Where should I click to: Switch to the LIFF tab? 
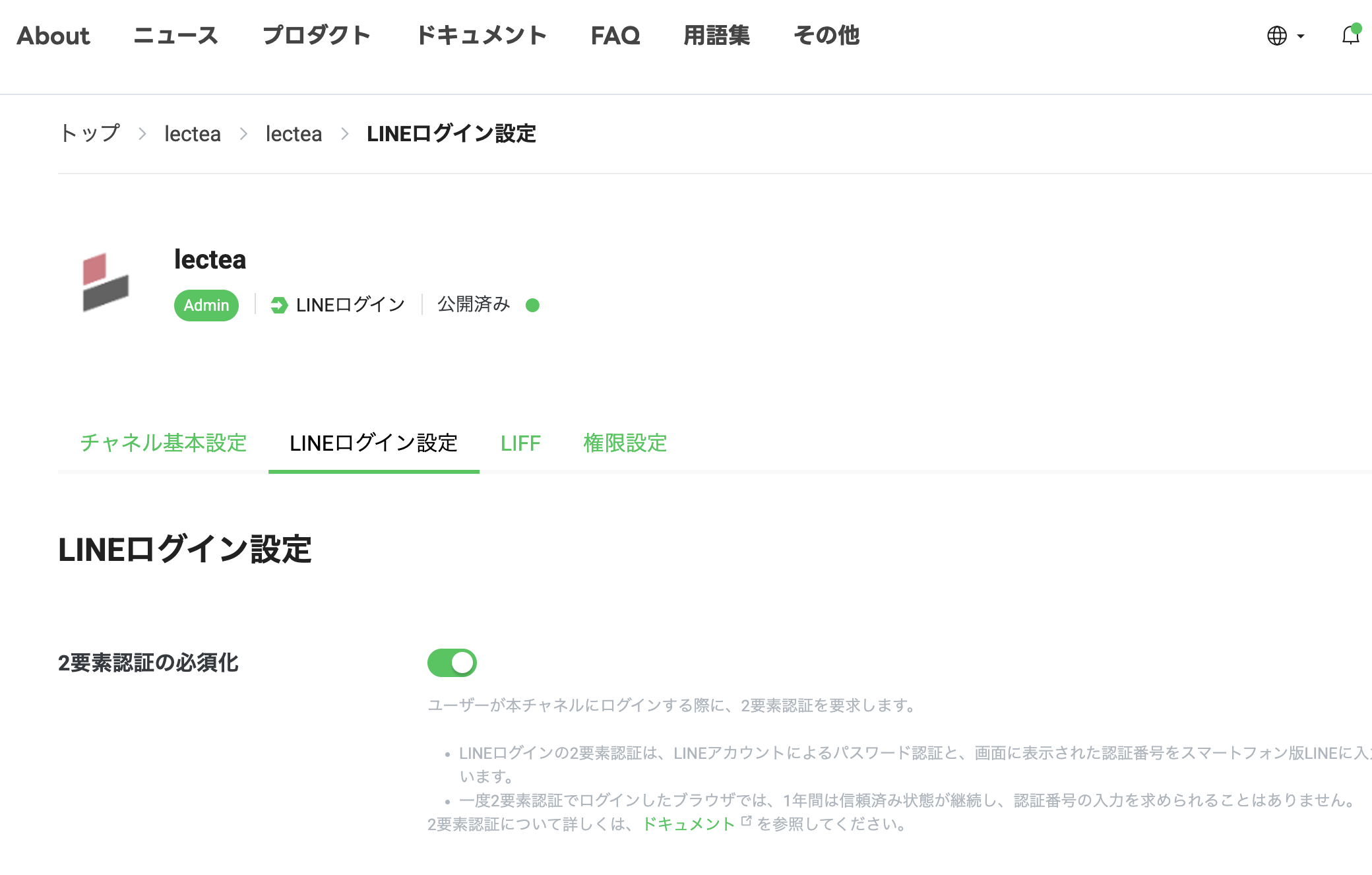520,443
